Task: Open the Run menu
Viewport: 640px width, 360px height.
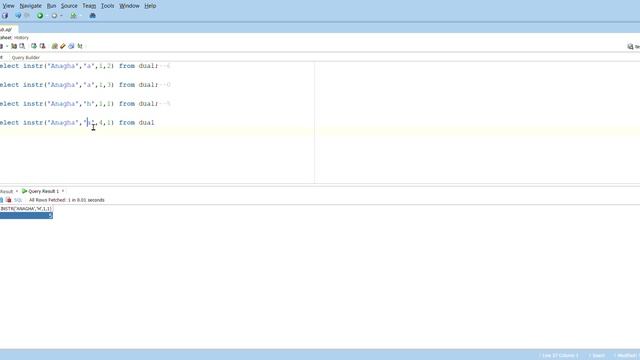Action: click(51, 6)
